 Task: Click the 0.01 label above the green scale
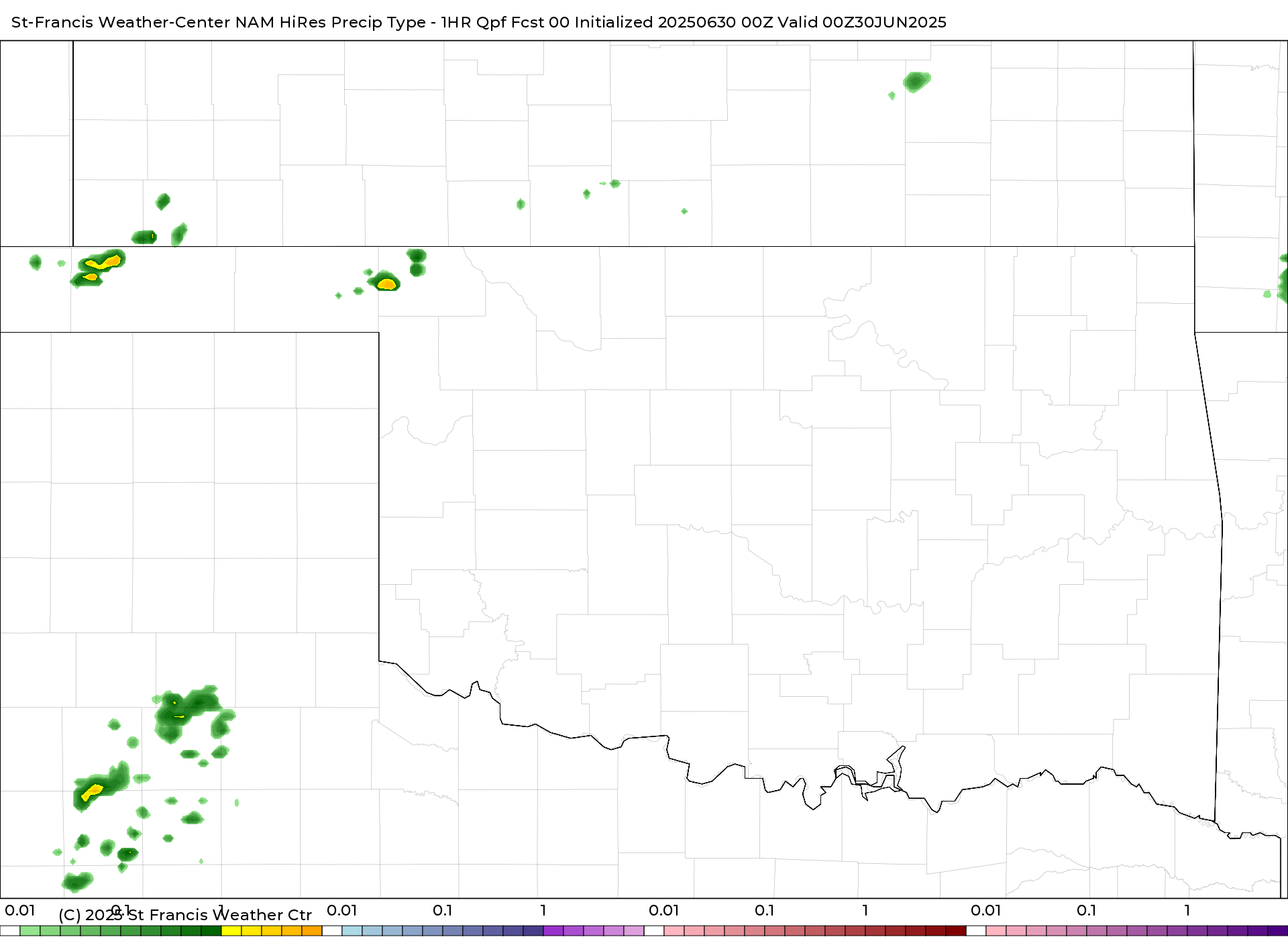point(20,911)
